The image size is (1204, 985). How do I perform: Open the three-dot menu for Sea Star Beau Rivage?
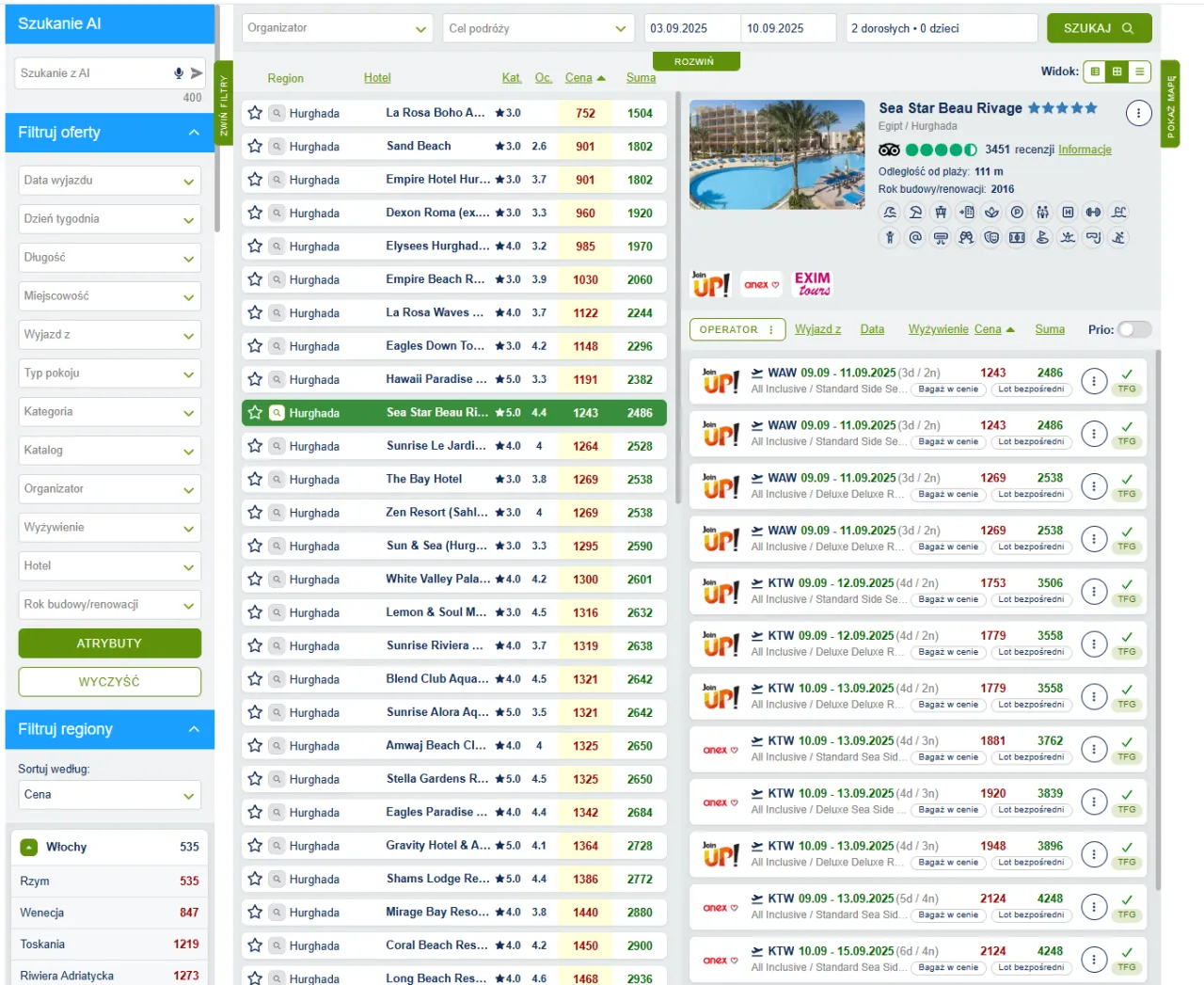(1138, 114)
